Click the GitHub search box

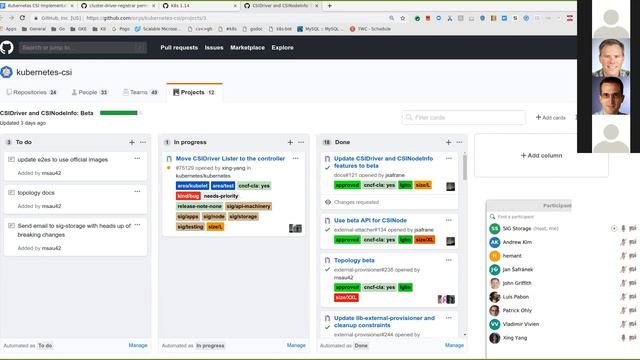coord(83,47)
